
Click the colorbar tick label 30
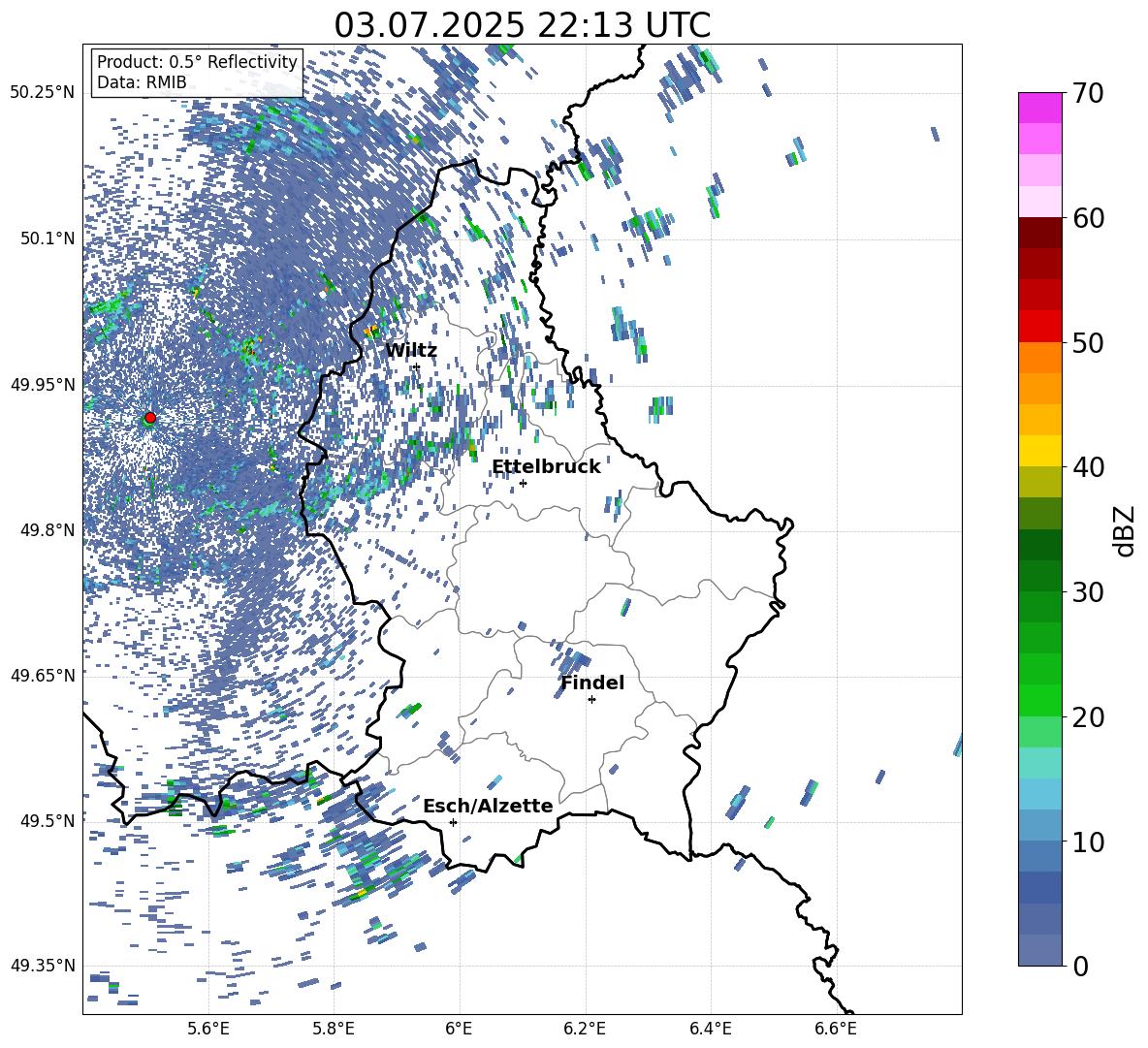(1088, 592)
